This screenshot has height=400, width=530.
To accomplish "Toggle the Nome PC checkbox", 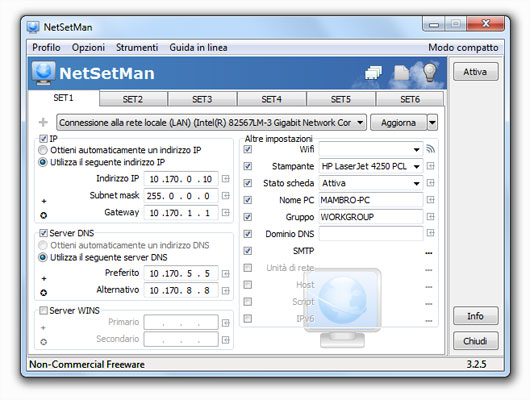I will [248, 200].
